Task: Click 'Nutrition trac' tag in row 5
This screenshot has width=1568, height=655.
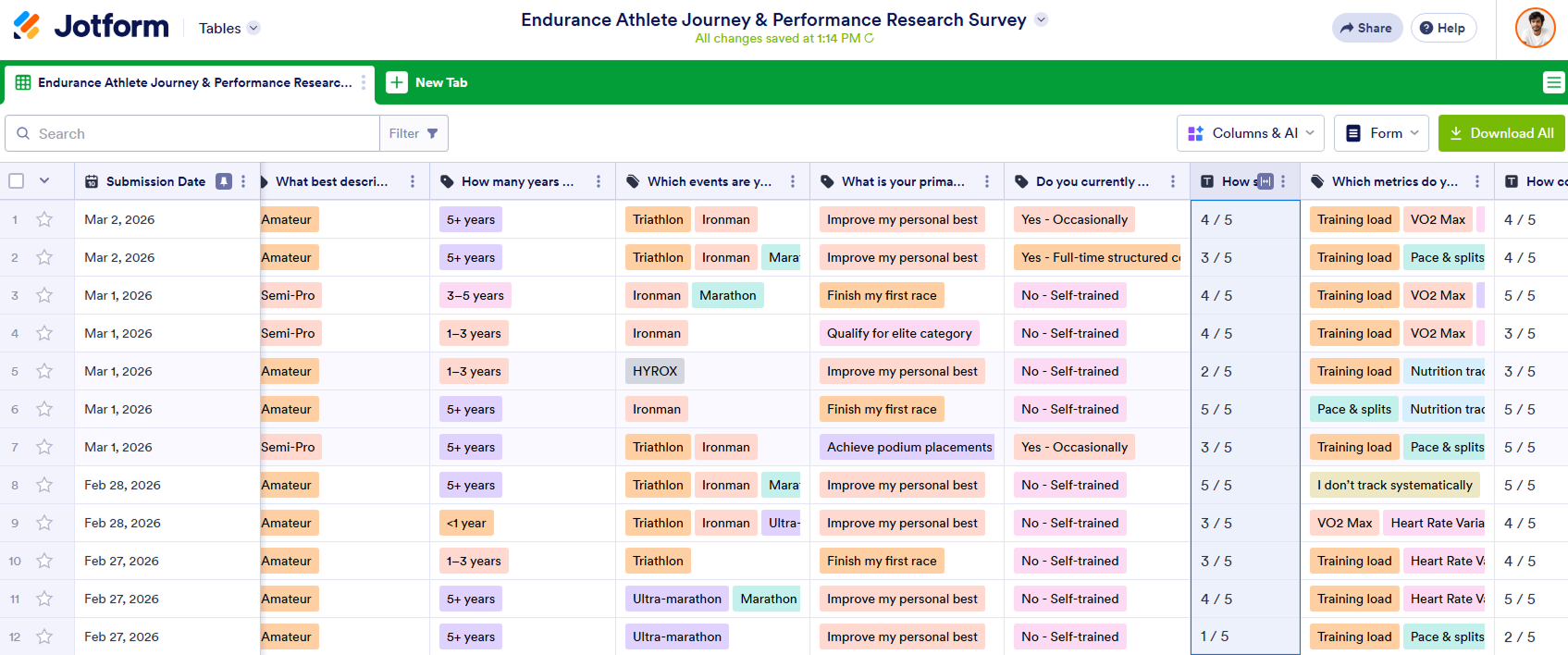Action: (1445, 371)
